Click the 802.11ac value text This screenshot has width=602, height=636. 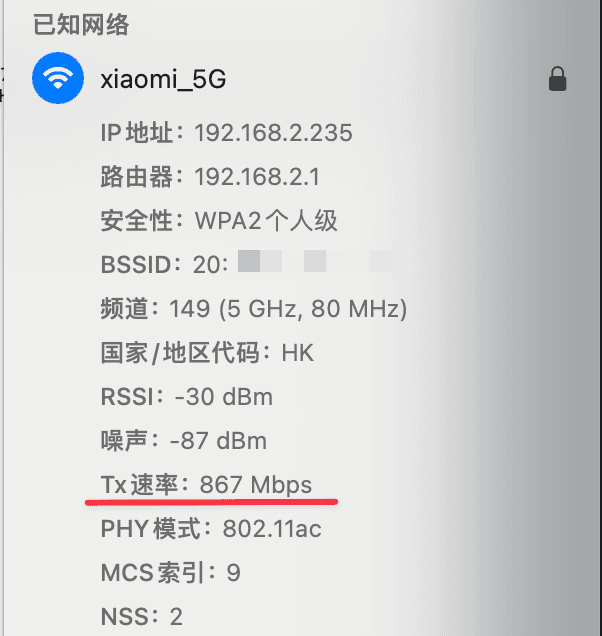pos(272,529)
